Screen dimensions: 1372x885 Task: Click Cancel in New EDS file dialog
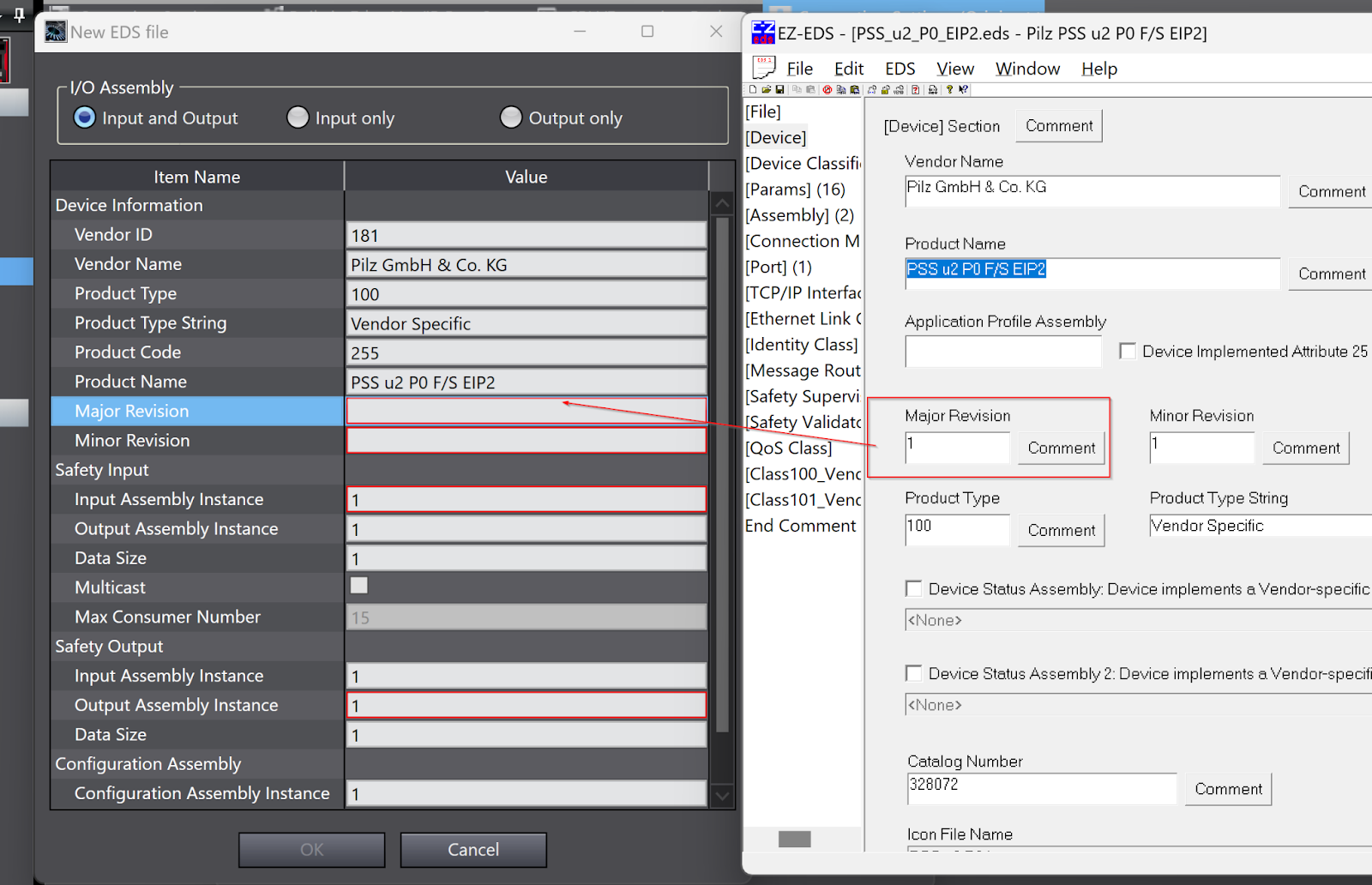coord(473,849)
